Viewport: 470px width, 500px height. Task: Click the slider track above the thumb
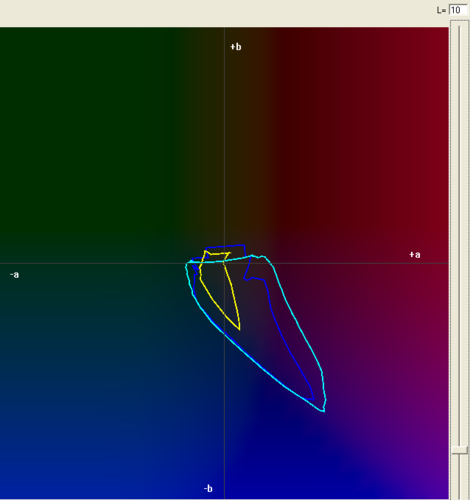(x=459, y=233)
